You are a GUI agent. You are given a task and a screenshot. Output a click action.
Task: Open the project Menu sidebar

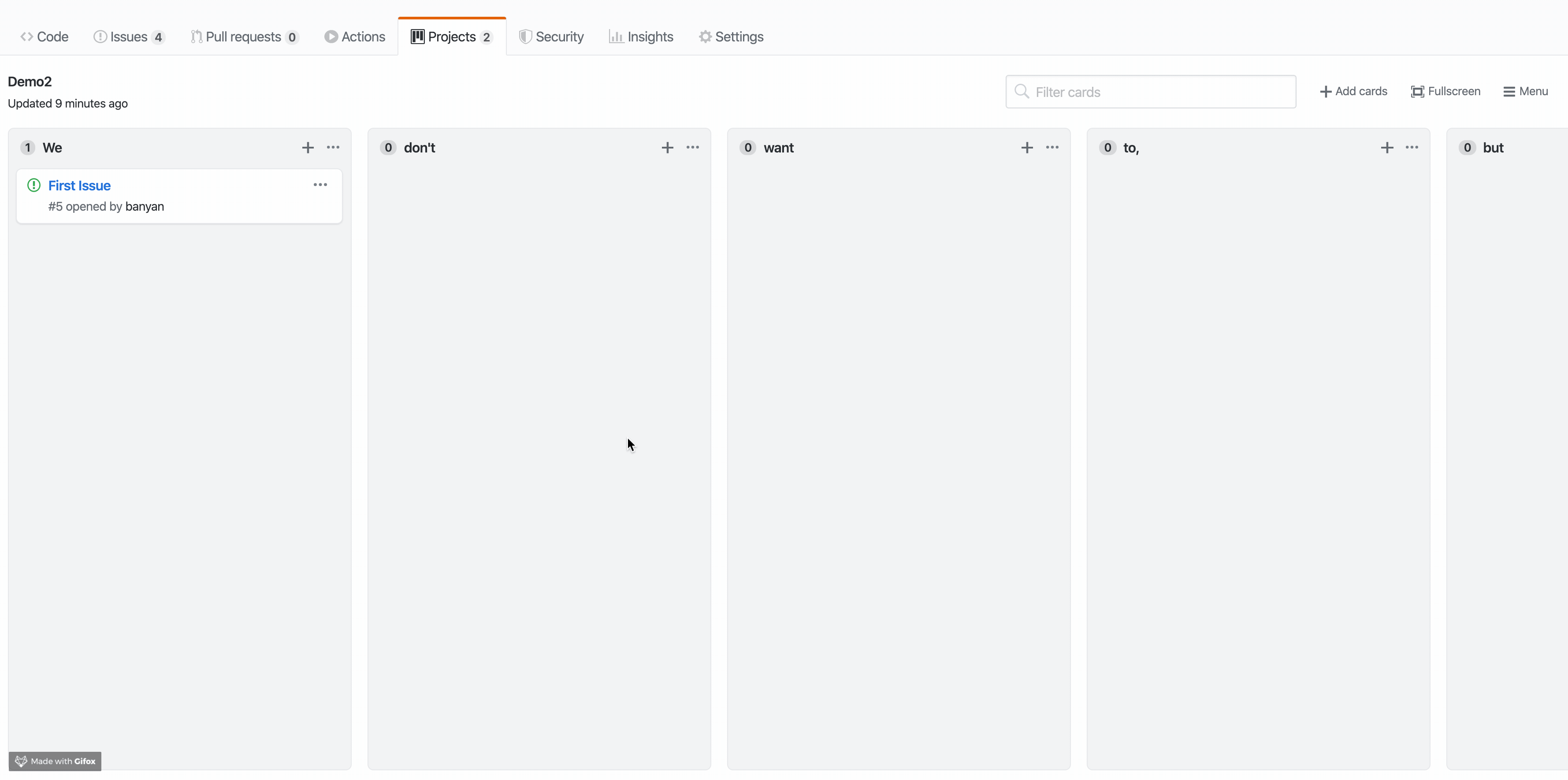(1525, 91)
